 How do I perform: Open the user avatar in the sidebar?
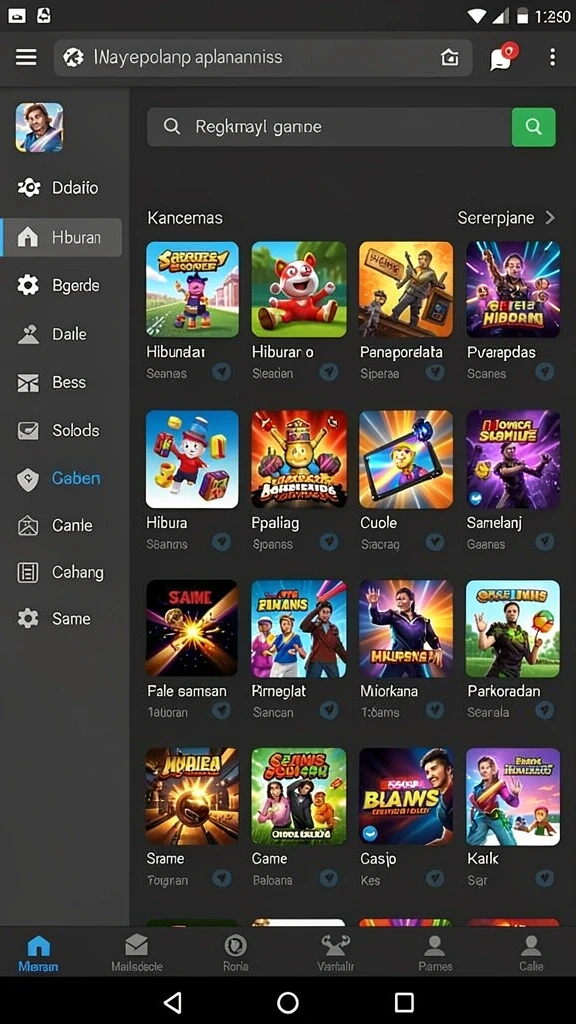pos(39,127)
